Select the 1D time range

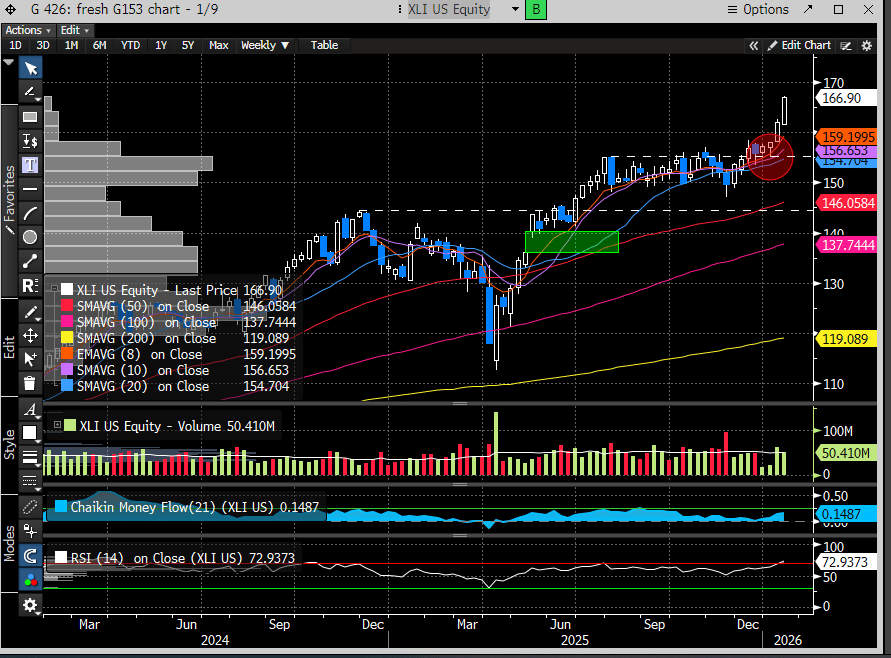15,45
